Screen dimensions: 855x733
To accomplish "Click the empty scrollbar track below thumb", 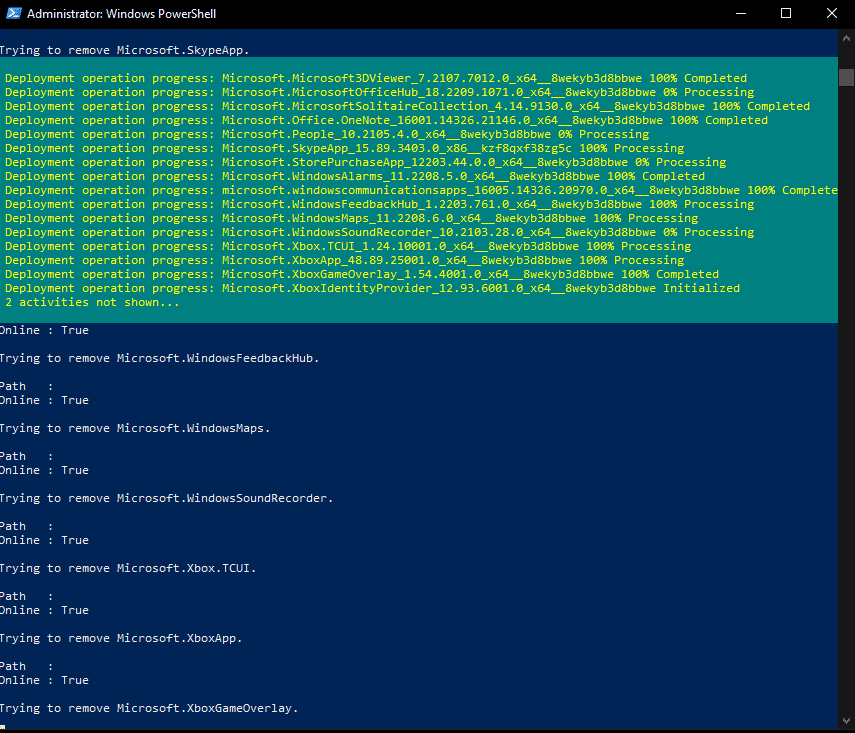I will 846,400.
